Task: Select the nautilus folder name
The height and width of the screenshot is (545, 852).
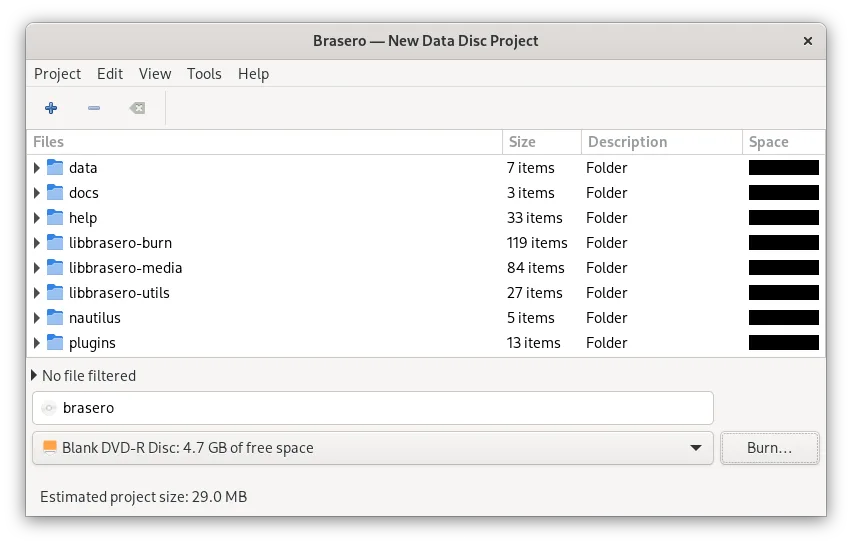Action: pyautogui.click(x=95, y=318)
